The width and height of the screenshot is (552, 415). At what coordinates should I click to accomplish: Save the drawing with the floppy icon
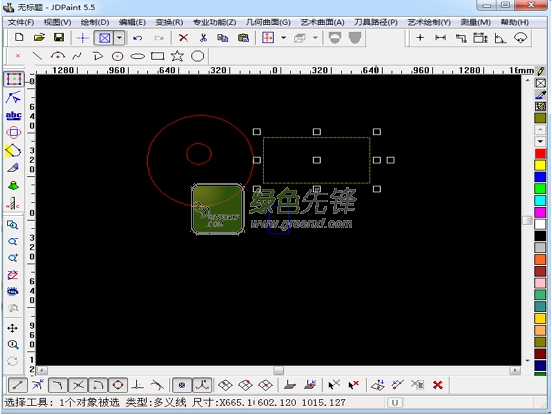(x=59, y=37)
